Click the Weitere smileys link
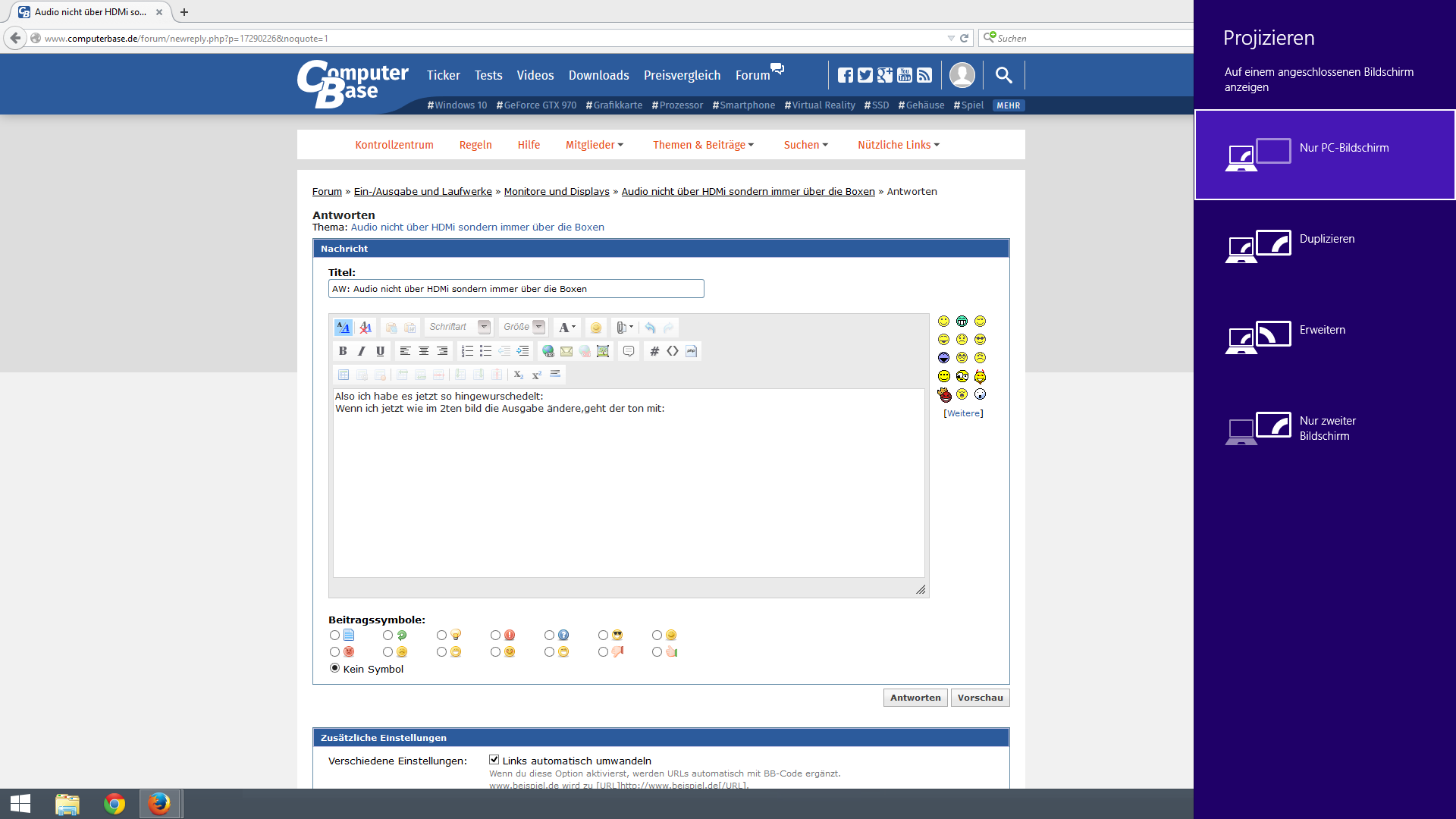The height and width of the screenshot is (819, 1456). tap(963, 413)
